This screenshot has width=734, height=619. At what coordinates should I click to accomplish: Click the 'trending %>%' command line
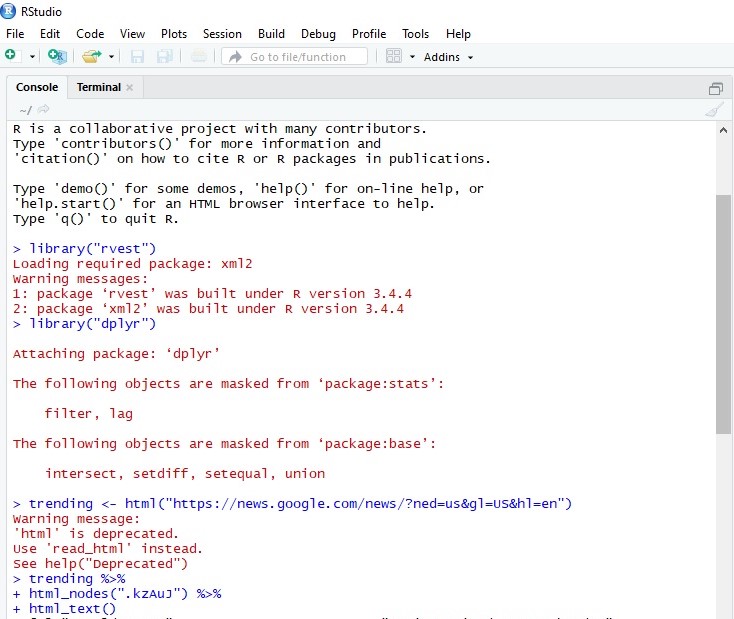69,579
